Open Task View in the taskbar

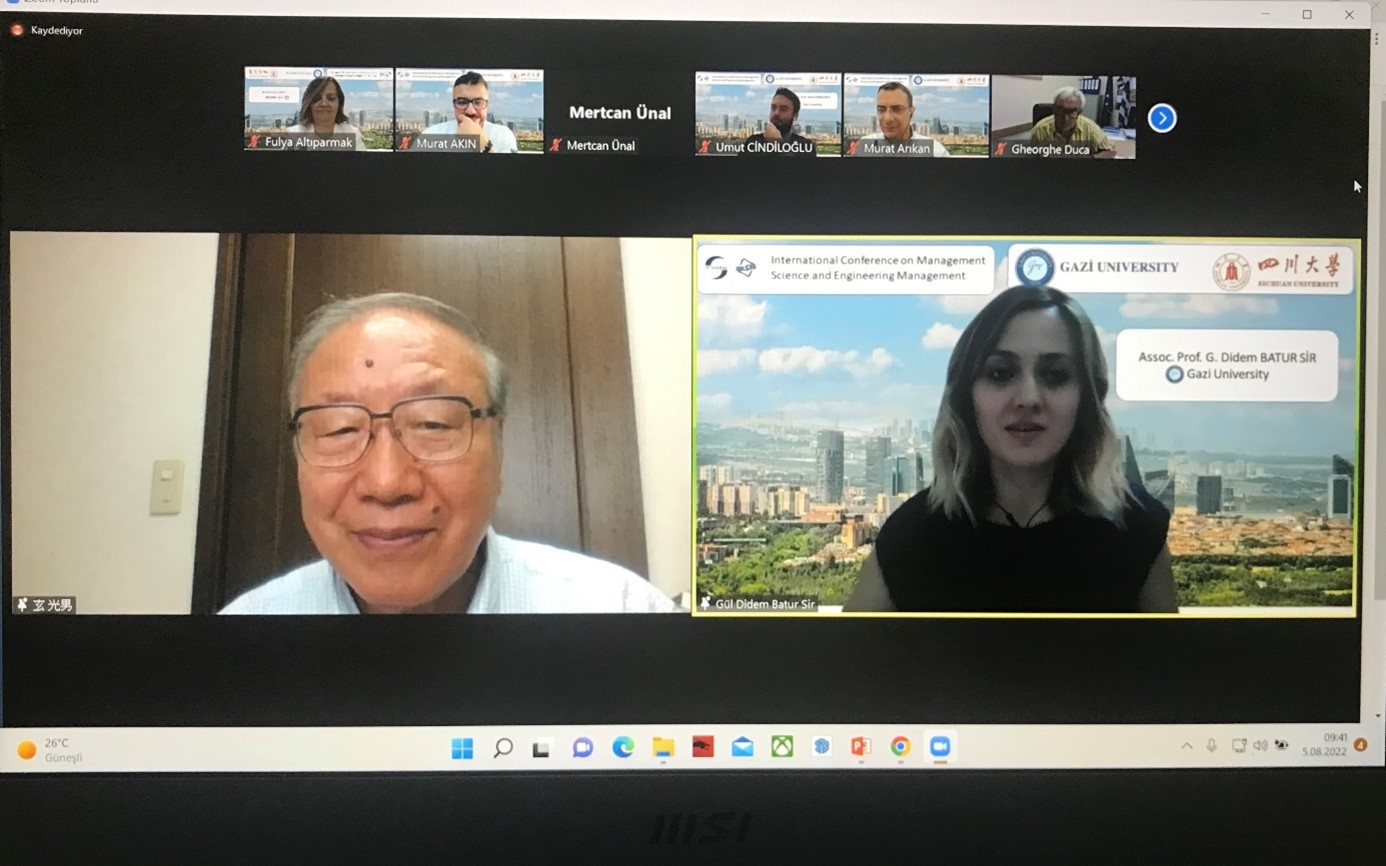pyautogui.click(x=542, y=748)
